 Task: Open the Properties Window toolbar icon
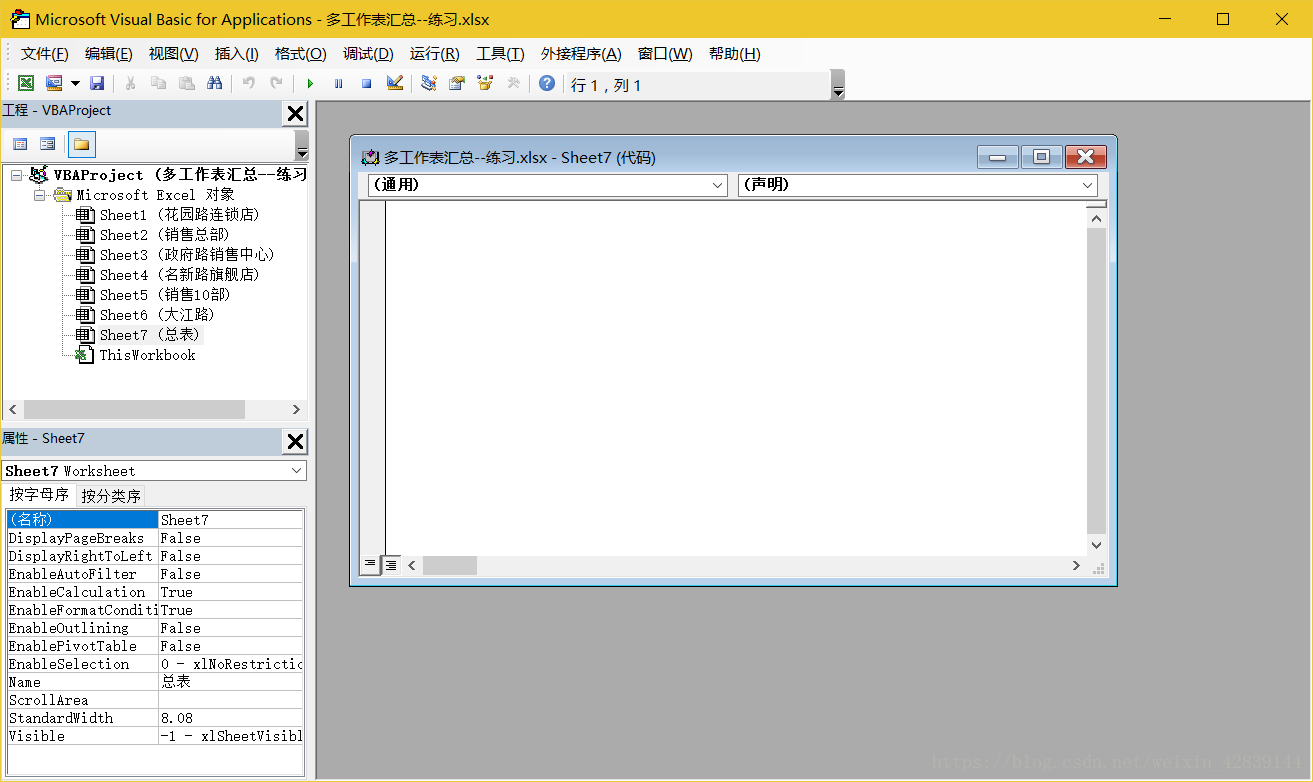(457, 84)
